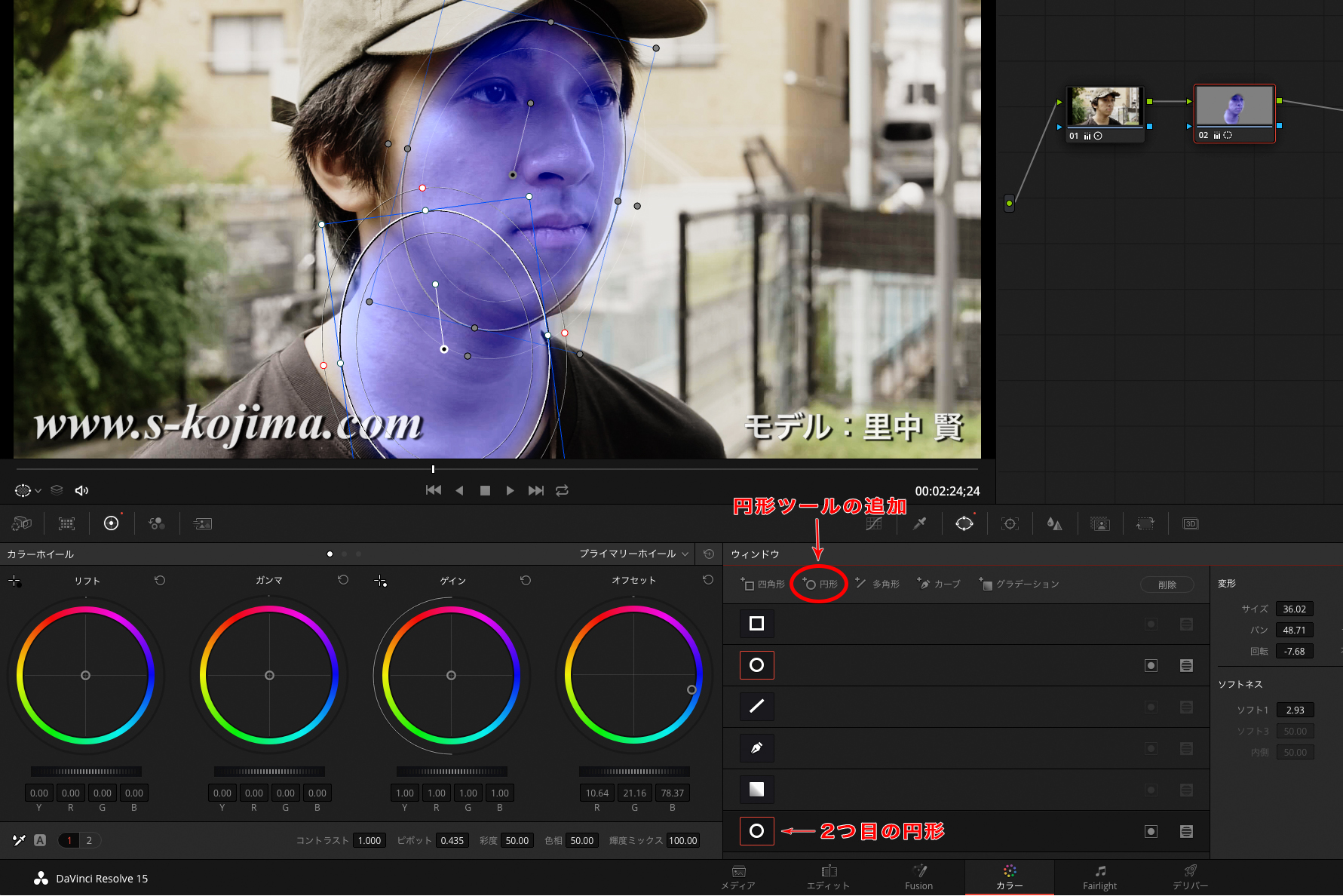The height and width of the screenshot is (896, 1343).
Task: Click the ゲイン master wheel slider
Action: [x=452, y=772]
